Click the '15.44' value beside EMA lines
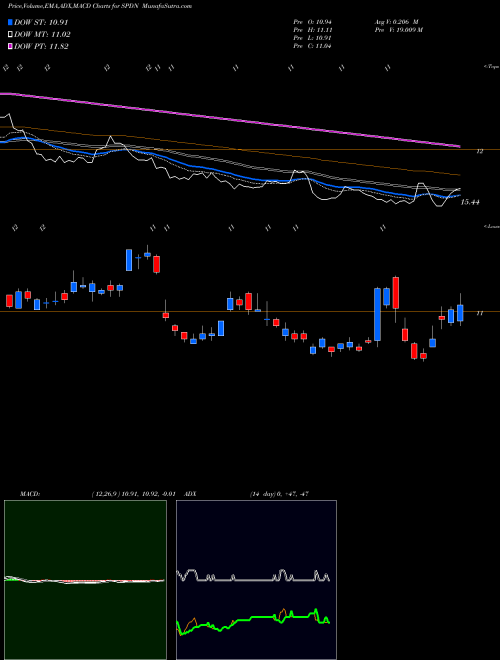500x660 pixels. (x=470, y=202)
